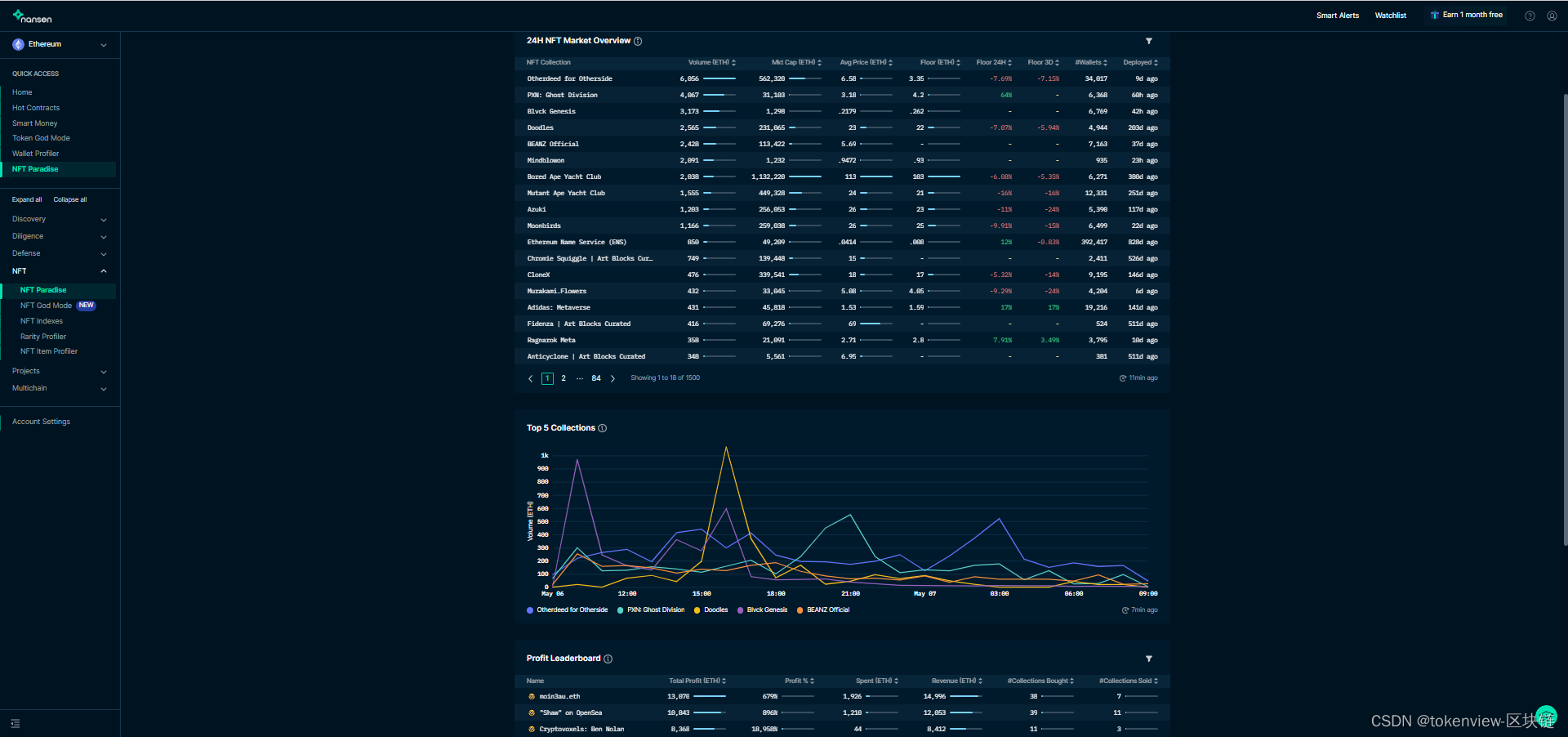This screenshot has height=737, width=1568.
Task: Sort by Floor 24H column
Action: point(994,62)
